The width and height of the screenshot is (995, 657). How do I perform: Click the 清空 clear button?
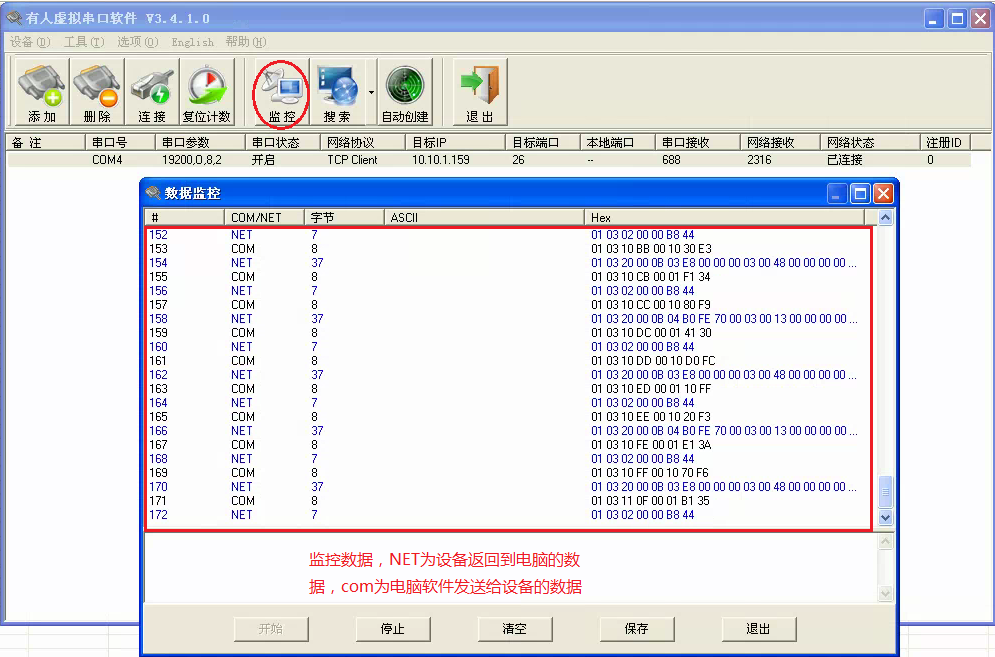[515, 628]
